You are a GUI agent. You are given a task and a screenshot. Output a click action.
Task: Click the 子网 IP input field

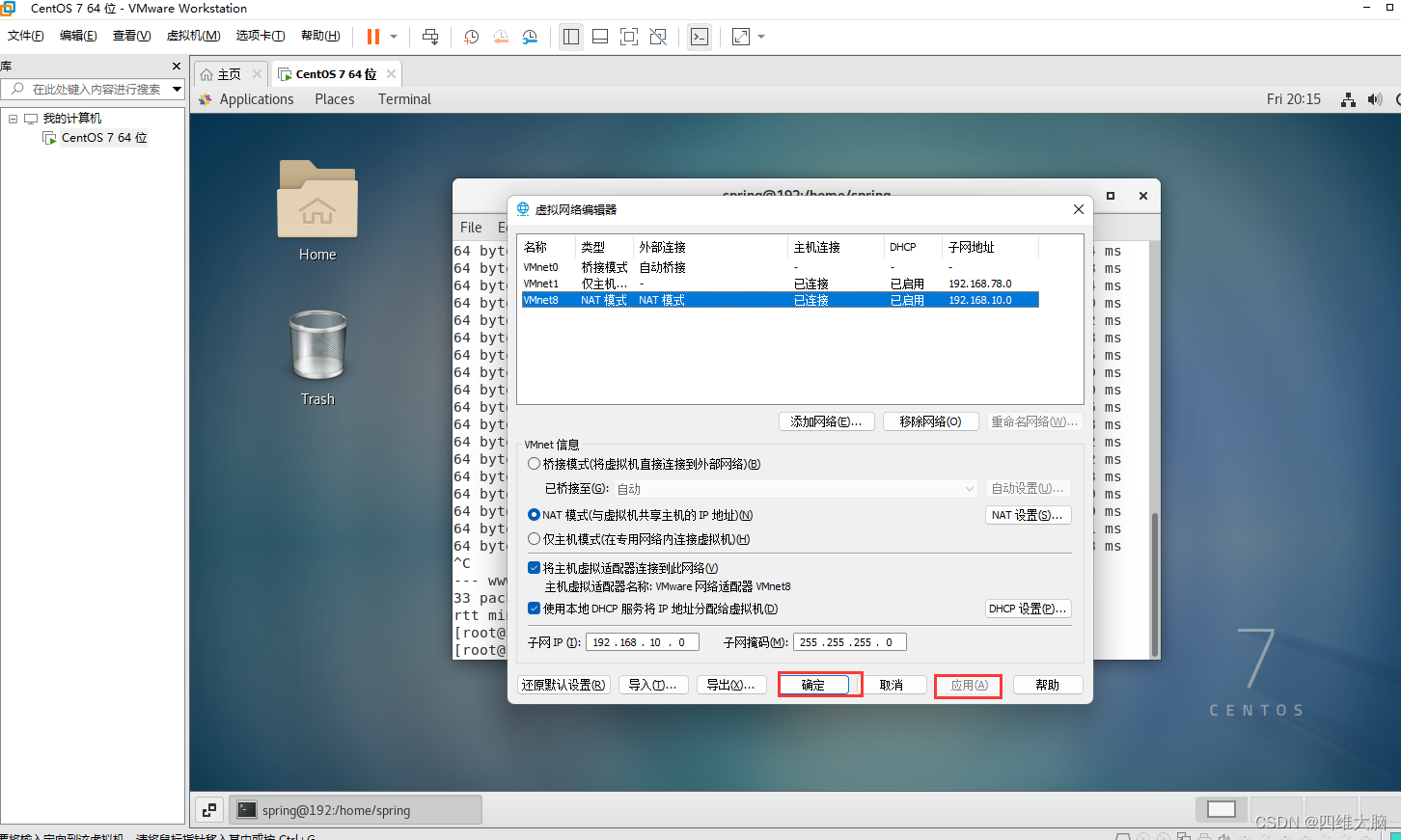pos(642,642)
